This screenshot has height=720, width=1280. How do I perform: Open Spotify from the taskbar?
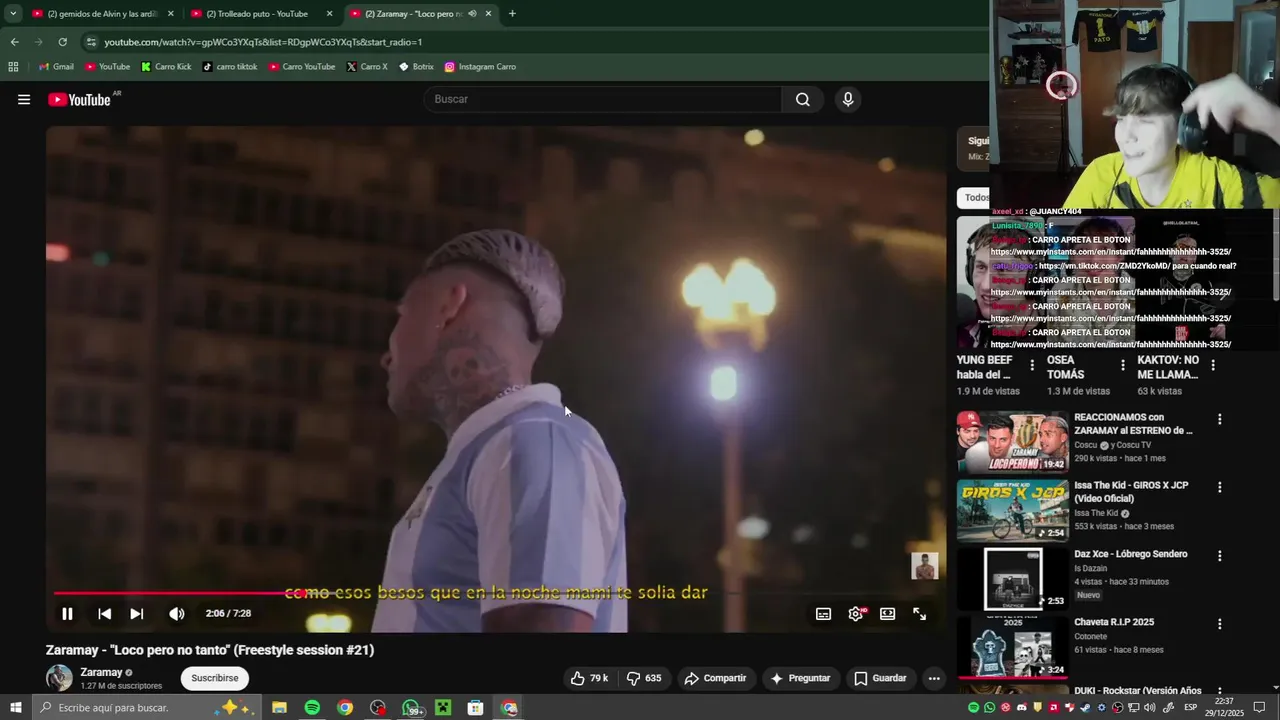(312, 708)
